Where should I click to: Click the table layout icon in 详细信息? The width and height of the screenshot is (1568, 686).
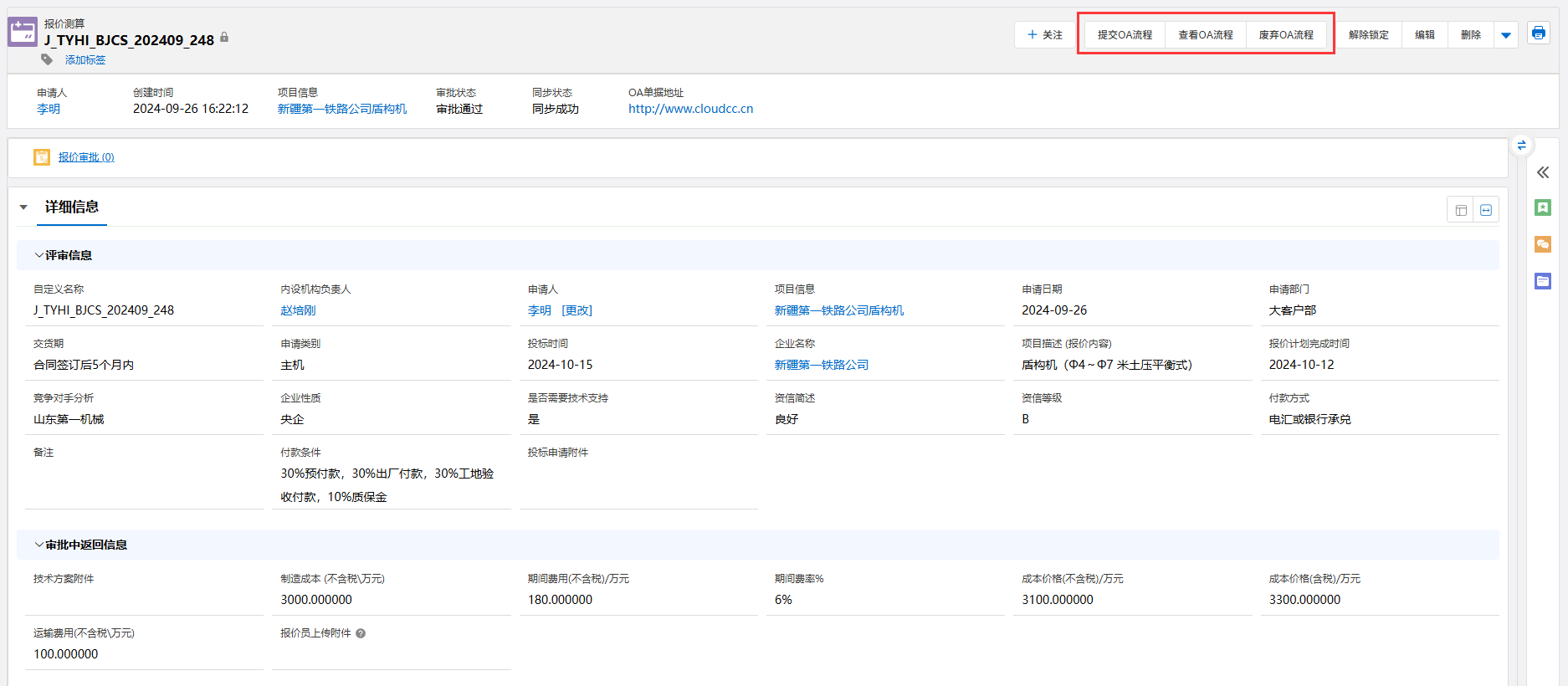tap(1461, 210)
